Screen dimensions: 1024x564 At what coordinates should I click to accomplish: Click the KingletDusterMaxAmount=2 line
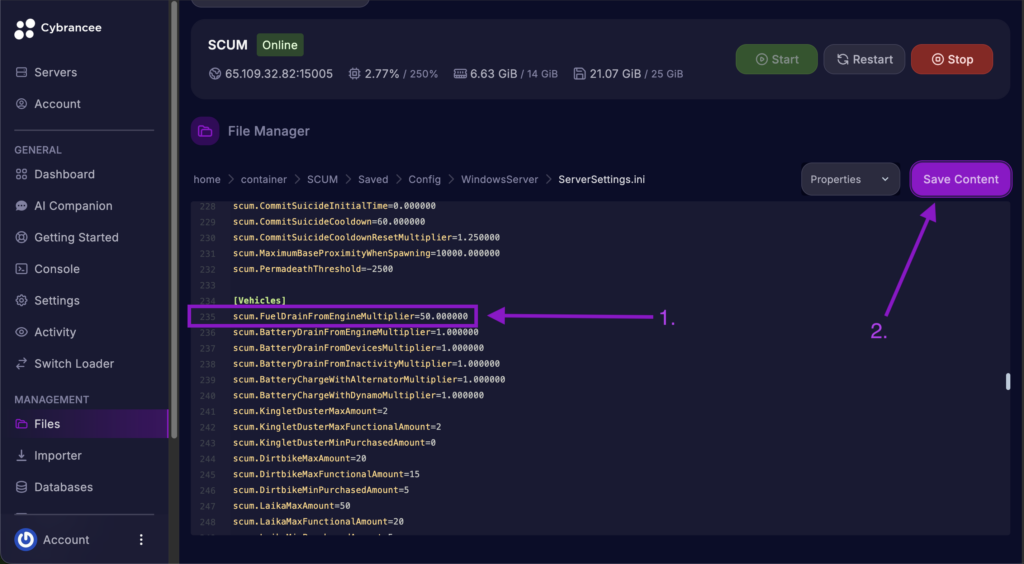point(310,411)
